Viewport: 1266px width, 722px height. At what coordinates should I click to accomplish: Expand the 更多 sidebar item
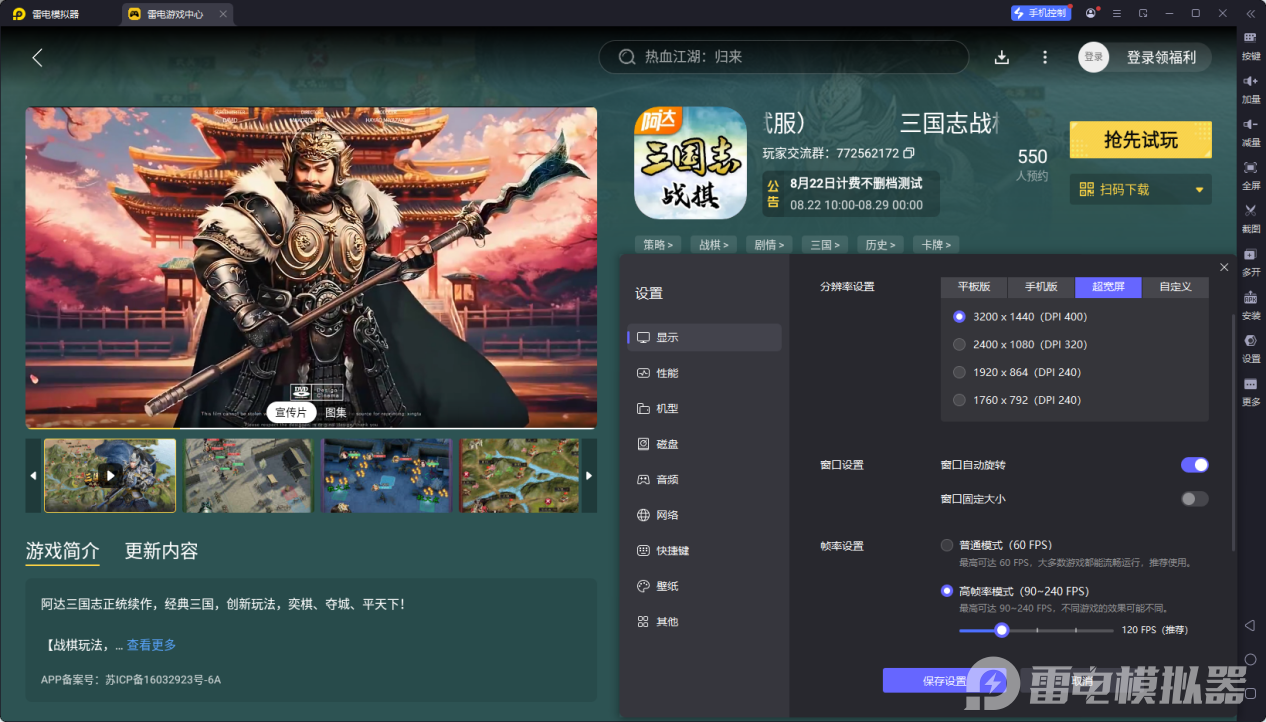(1250, 389)
